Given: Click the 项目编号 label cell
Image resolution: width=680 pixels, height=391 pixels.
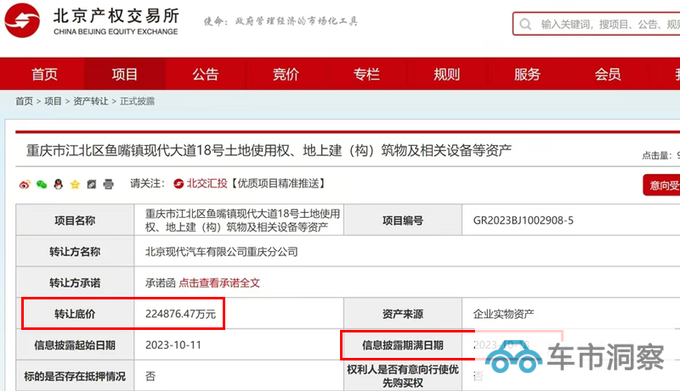Looking at the screenshot, I should pyautogui.click(x=402, y=220).
